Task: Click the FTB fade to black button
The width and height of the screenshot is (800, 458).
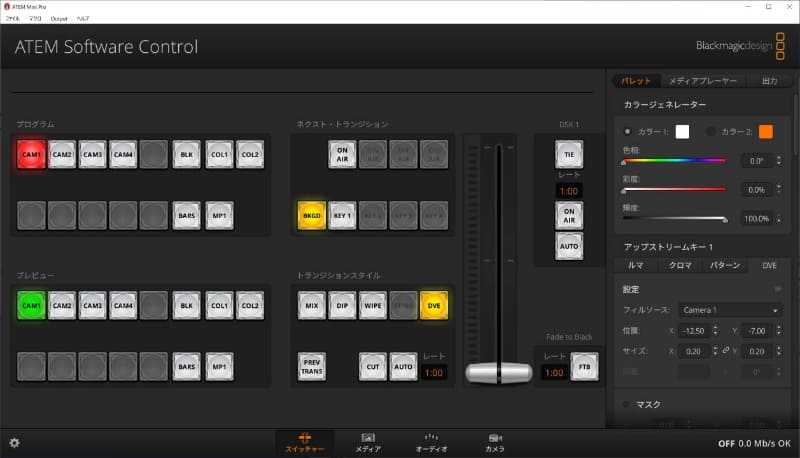Action: [x=584, y=366]
